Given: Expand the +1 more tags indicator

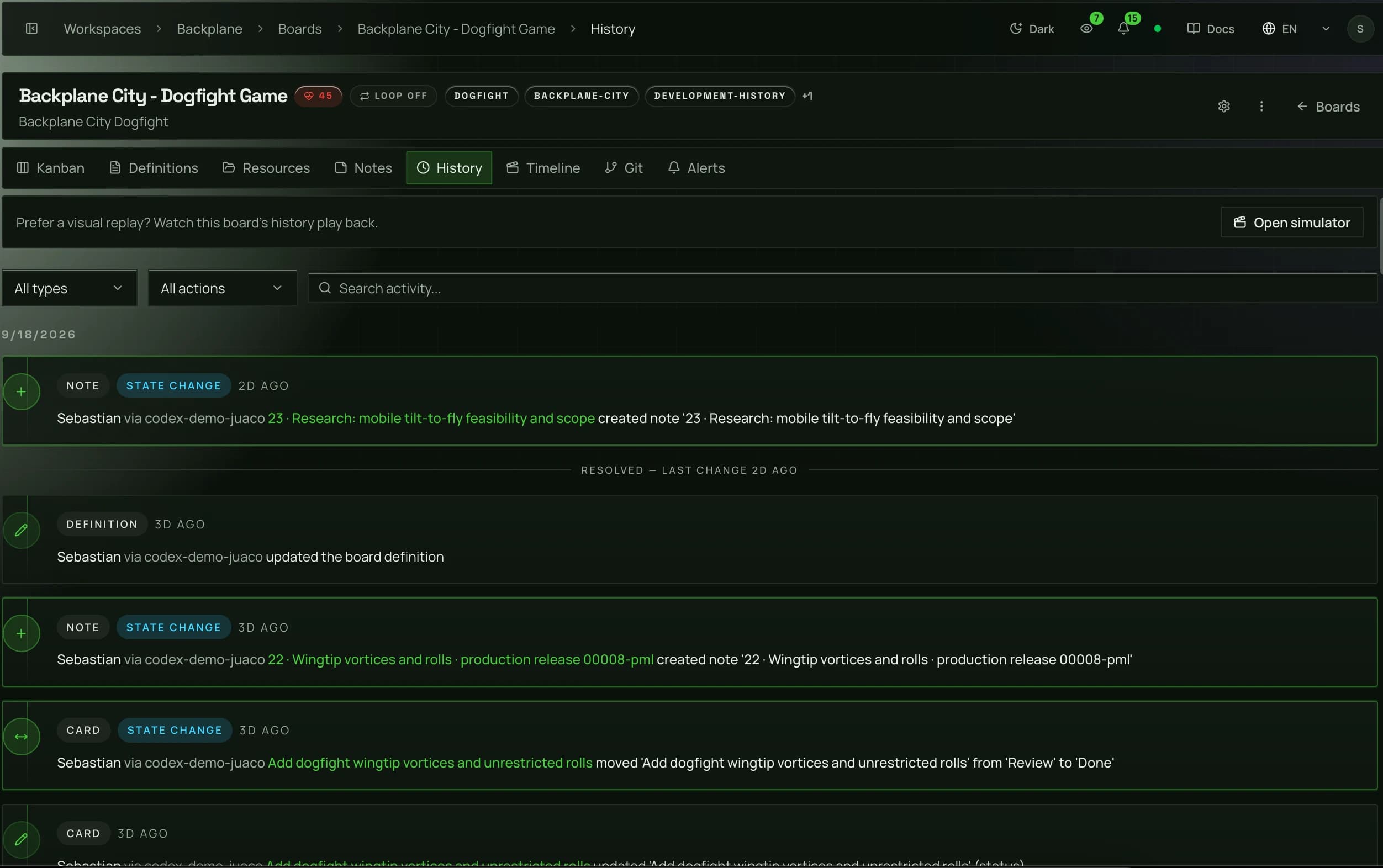Looking at the screenshot, I should (x=807, y=96).
